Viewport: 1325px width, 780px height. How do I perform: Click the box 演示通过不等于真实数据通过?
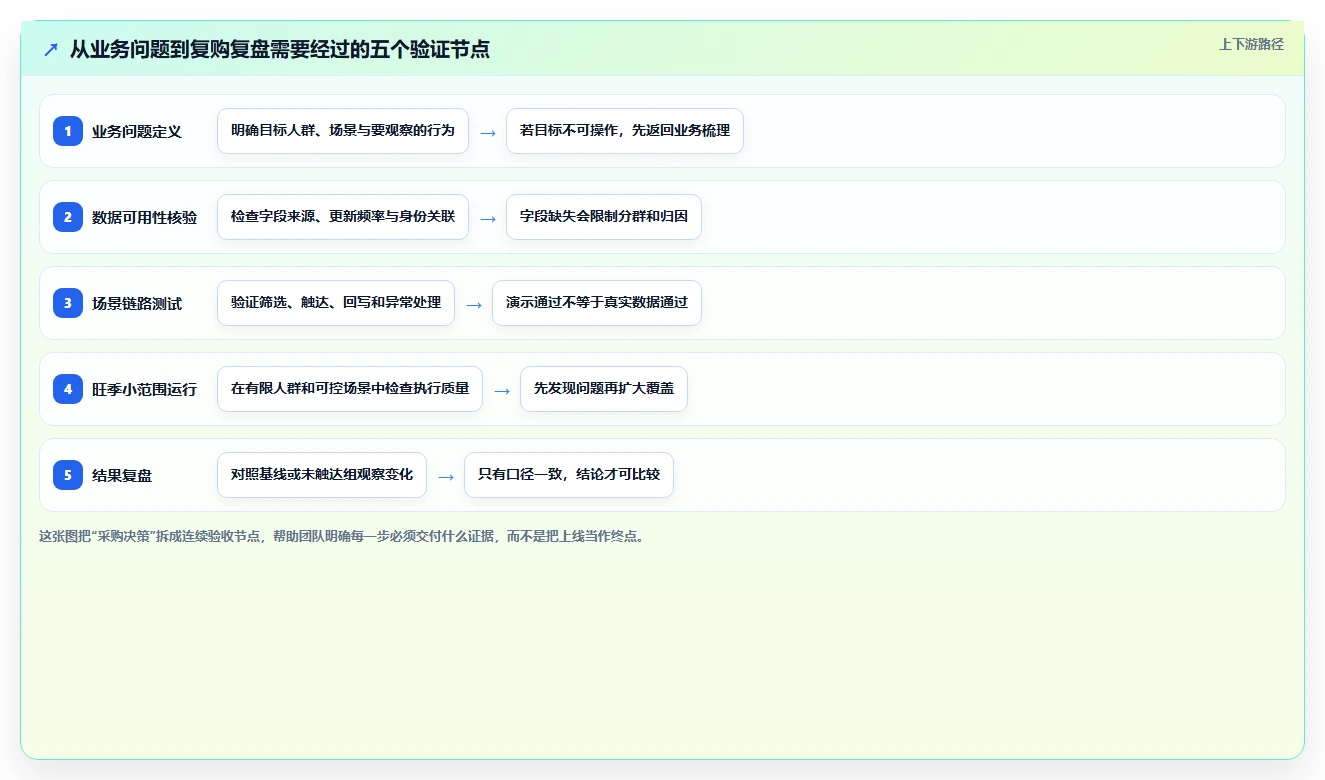pyautogui.click(x=597, y=303)
